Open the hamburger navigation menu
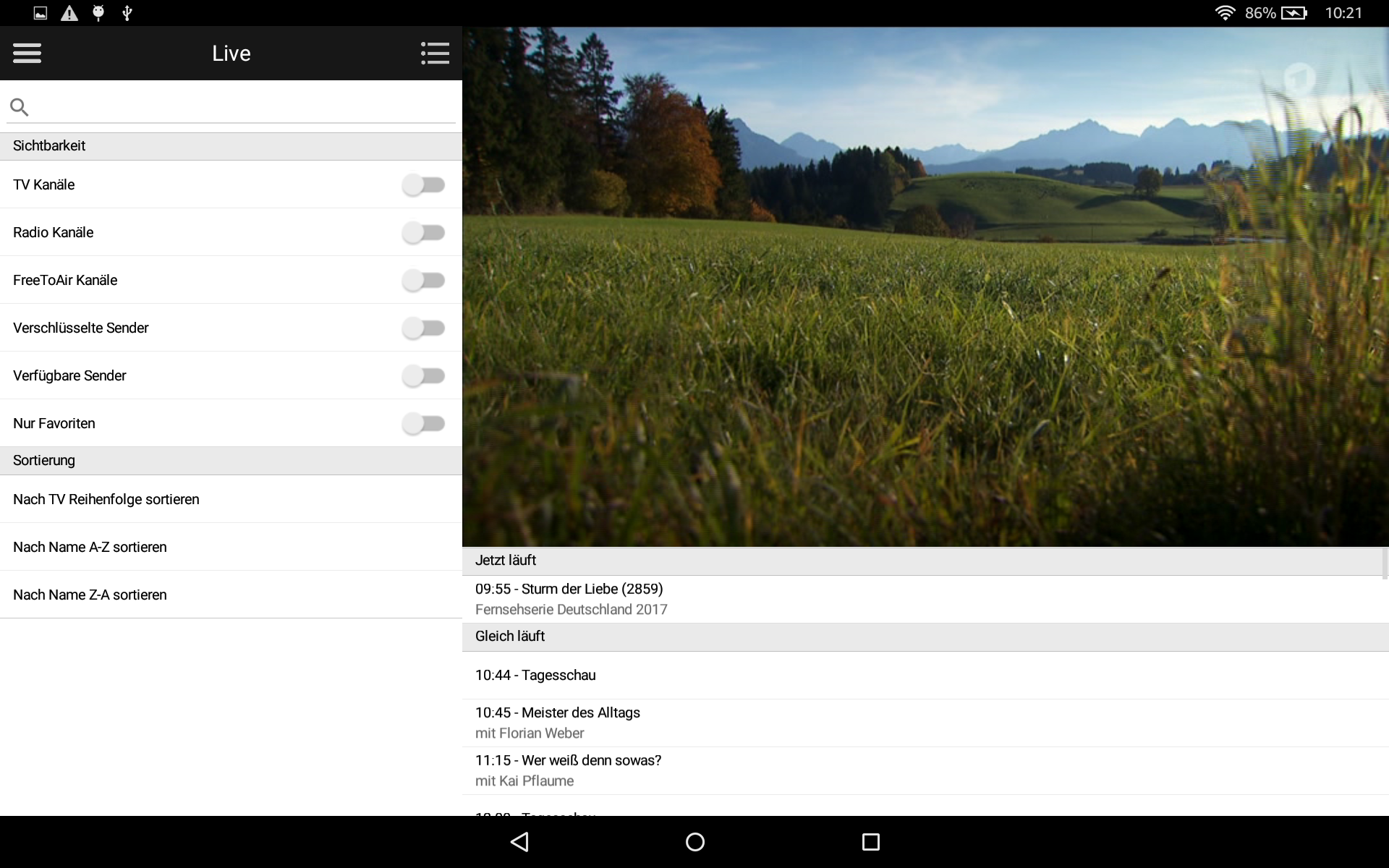This screenshot has width=1389, height=868. 27,53
